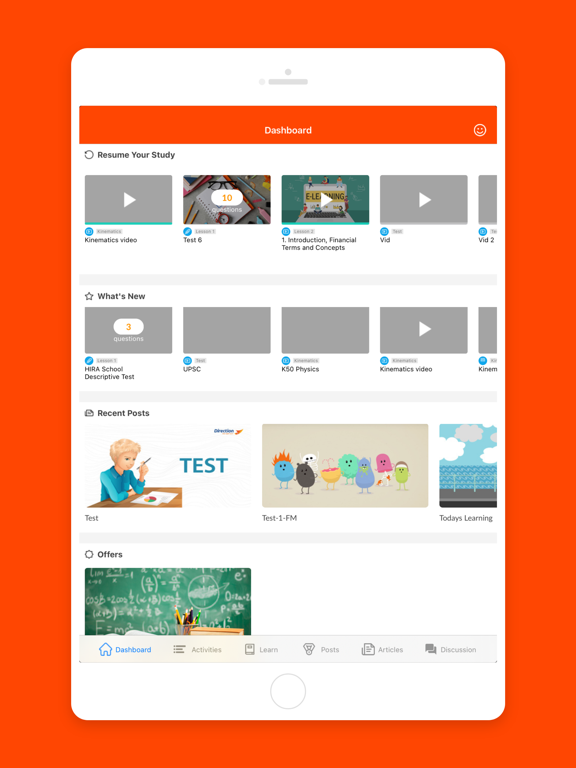
Task: Click the Resume Your Study refresh icon
Action: [89, 155]
